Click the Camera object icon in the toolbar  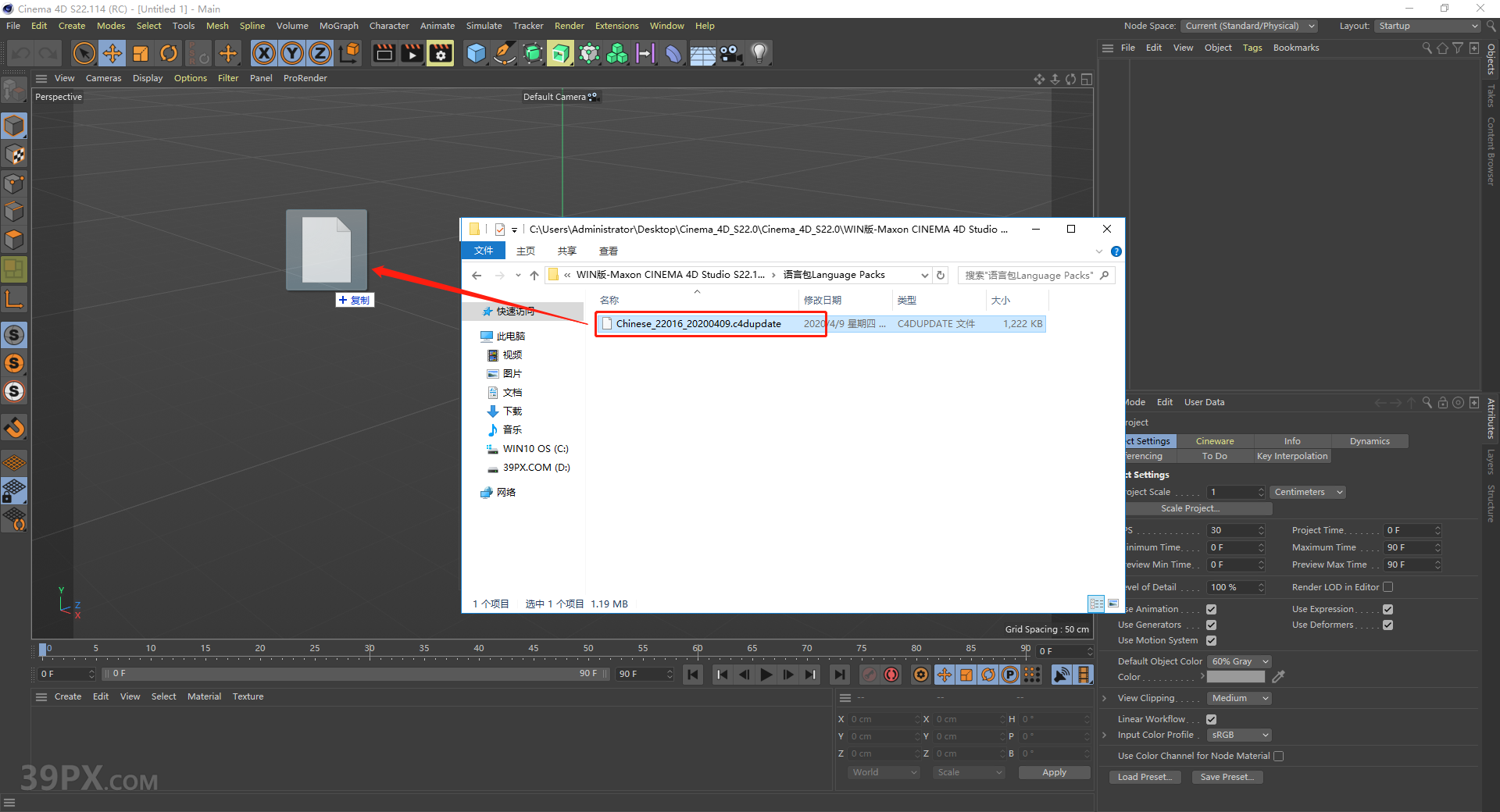[730, 53]
